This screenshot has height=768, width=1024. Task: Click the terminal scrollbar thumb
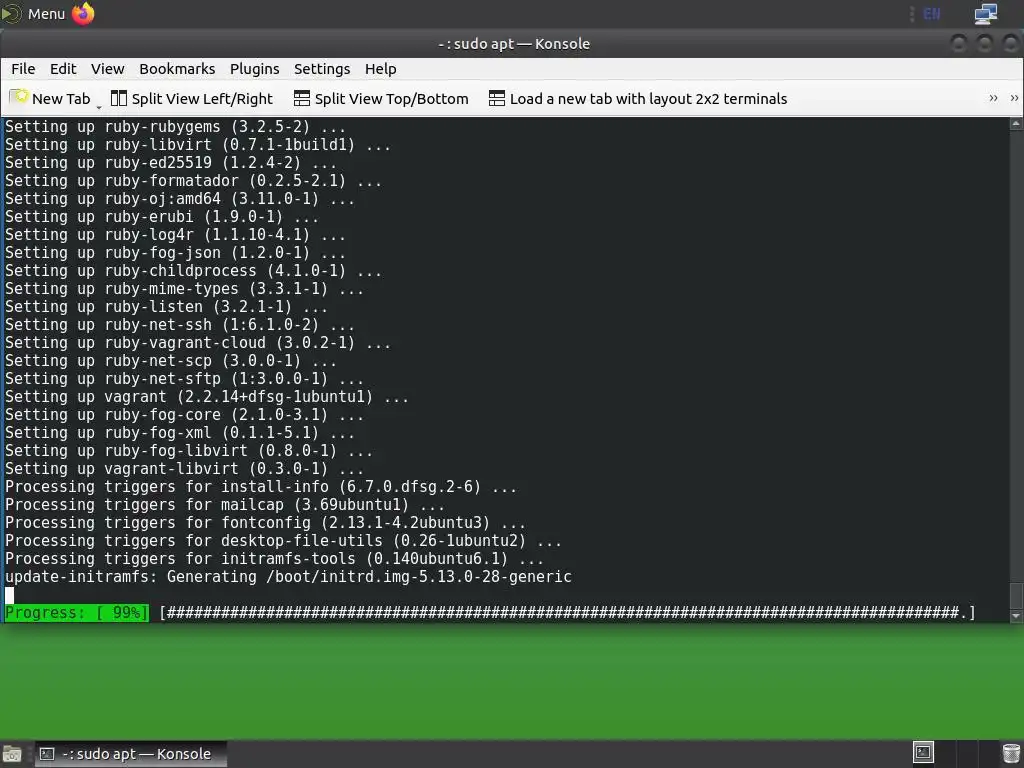tap(1016, 596)
